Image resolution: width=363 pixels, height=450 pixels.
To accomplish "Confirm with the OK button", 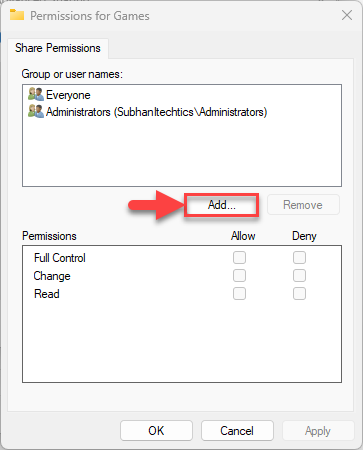I will [x=156, y=431].
